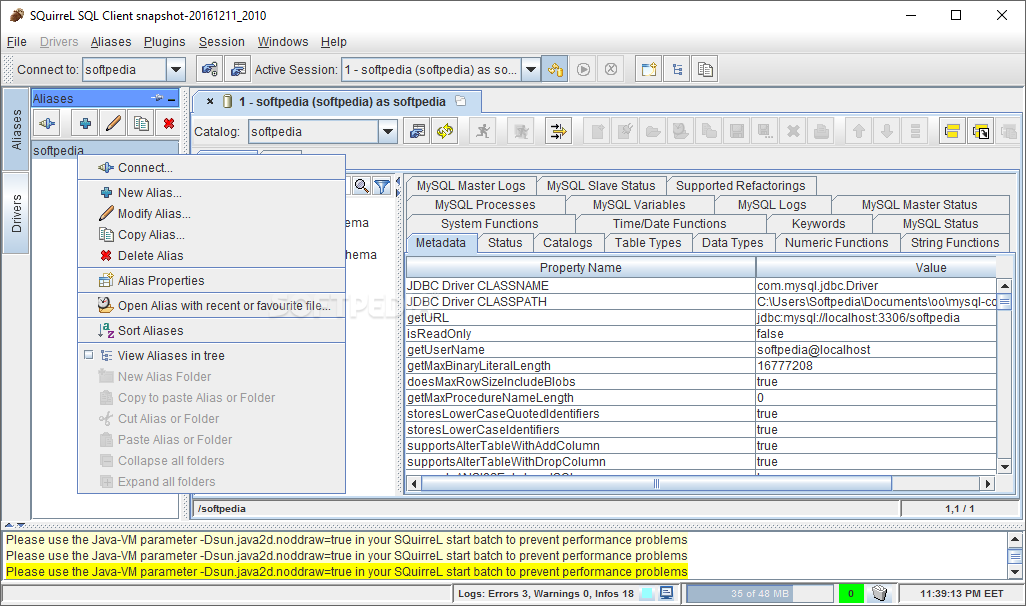Click the blue funnel filter icon
Screen dimensions: 1026x606
coord(382,187)
